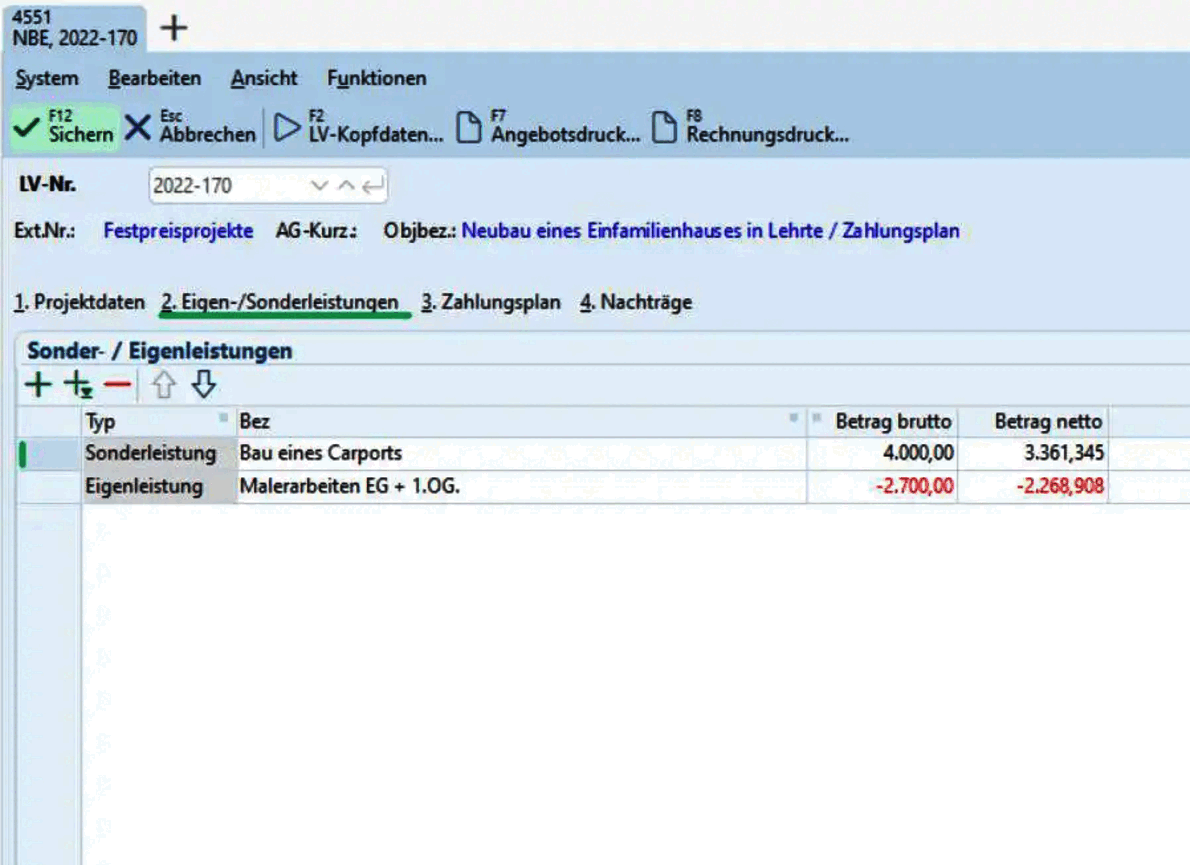Select the Sonderleistung type cell
This screenshot has height=865, width=1190.
pyautogui.click(x=159, y=453)
